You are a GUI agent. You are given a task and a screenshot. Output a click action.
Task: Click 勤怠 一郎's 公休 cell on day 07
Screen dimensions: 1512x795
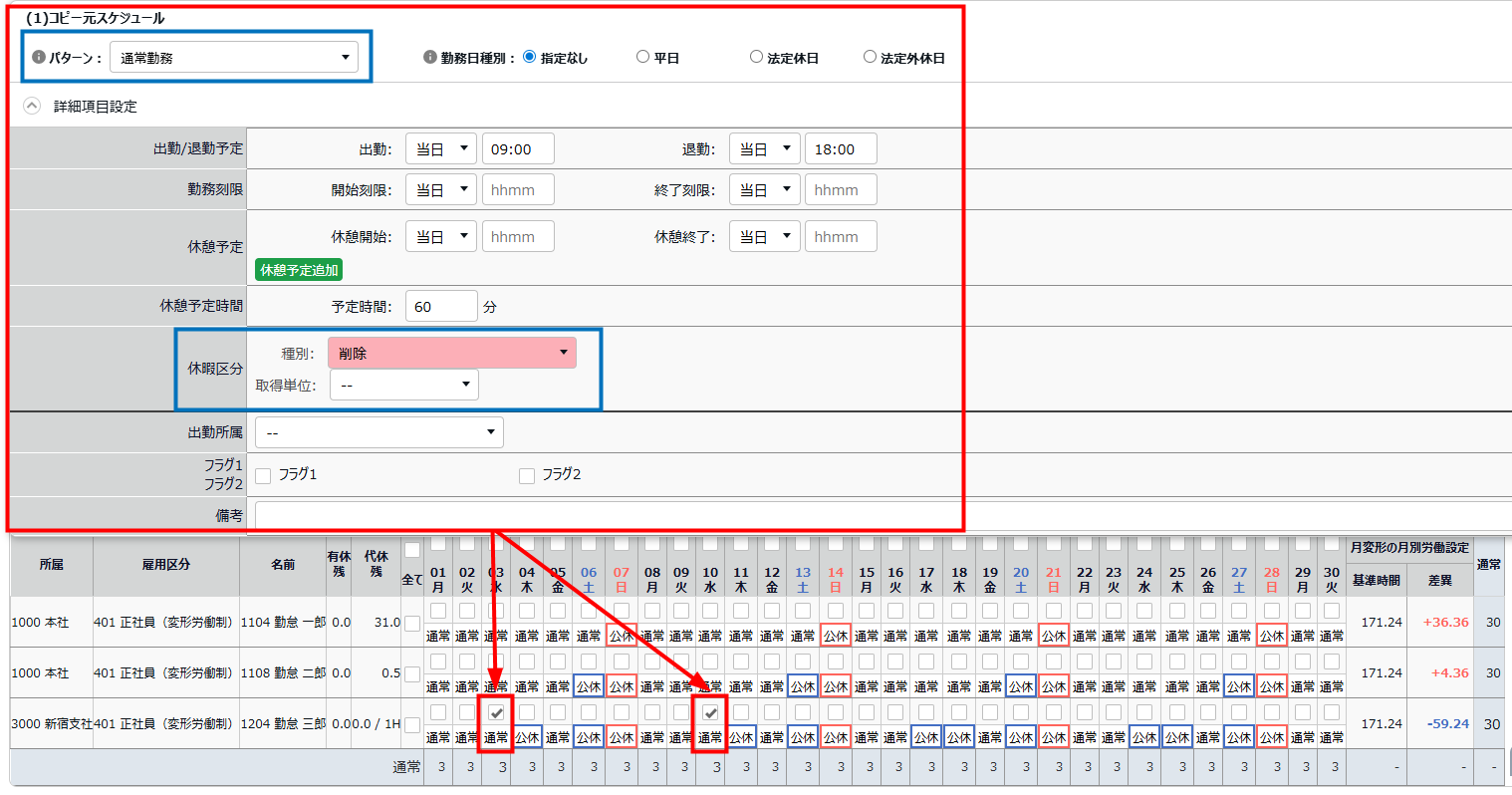[622, 636]
